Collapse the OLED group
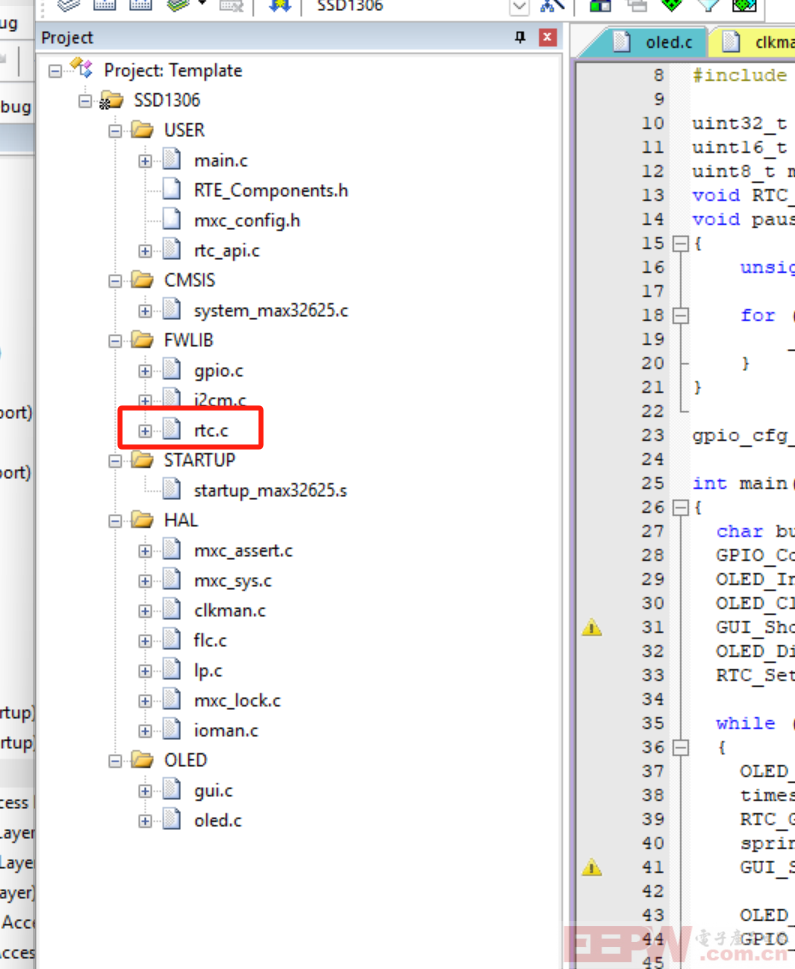The width and height of the screenshot is (795, 969). [x=115, y=761]
